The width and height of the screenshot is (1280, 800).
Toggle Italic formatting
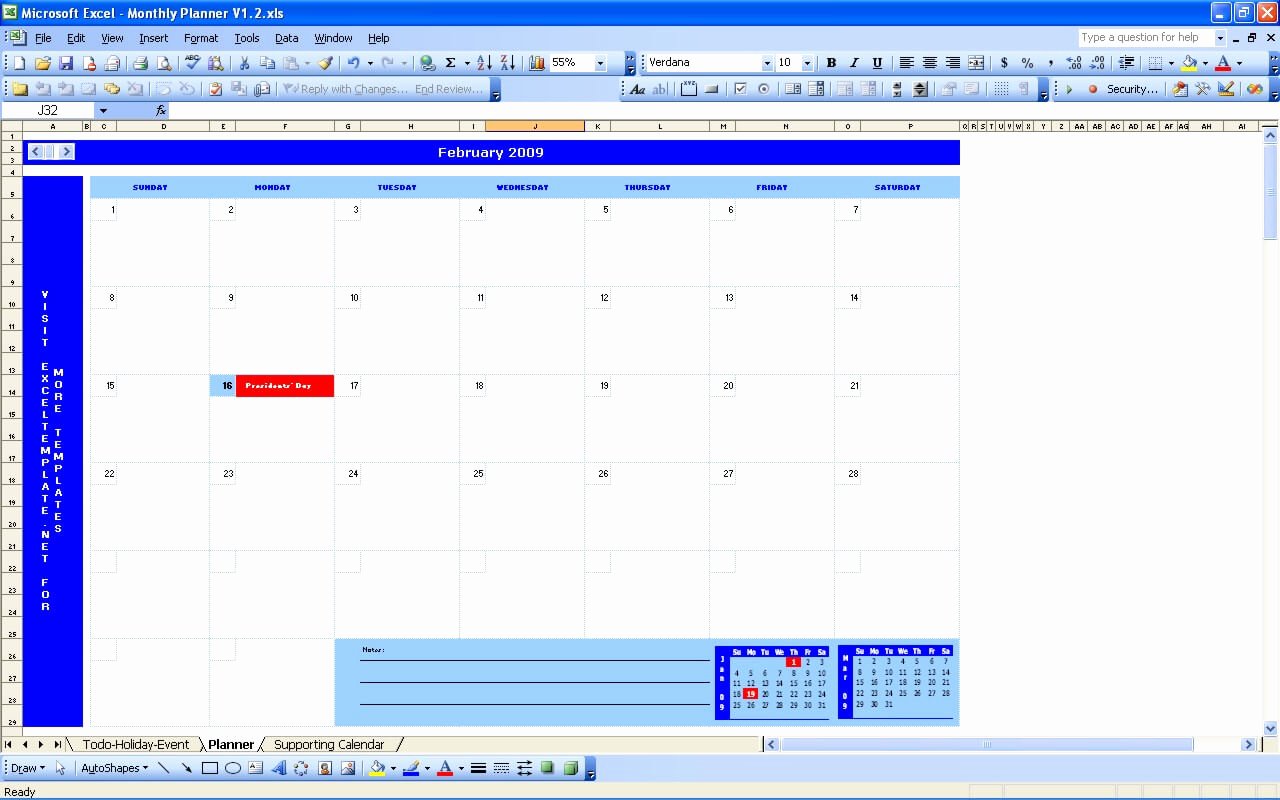pyautogui.click(x=854, y=63)
